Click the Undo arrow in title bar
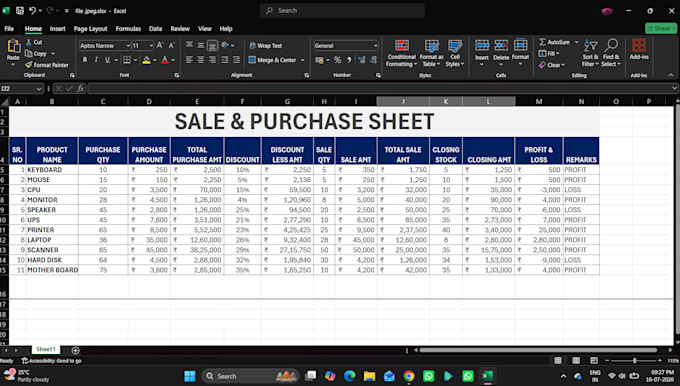 click(x=32, y=11)
